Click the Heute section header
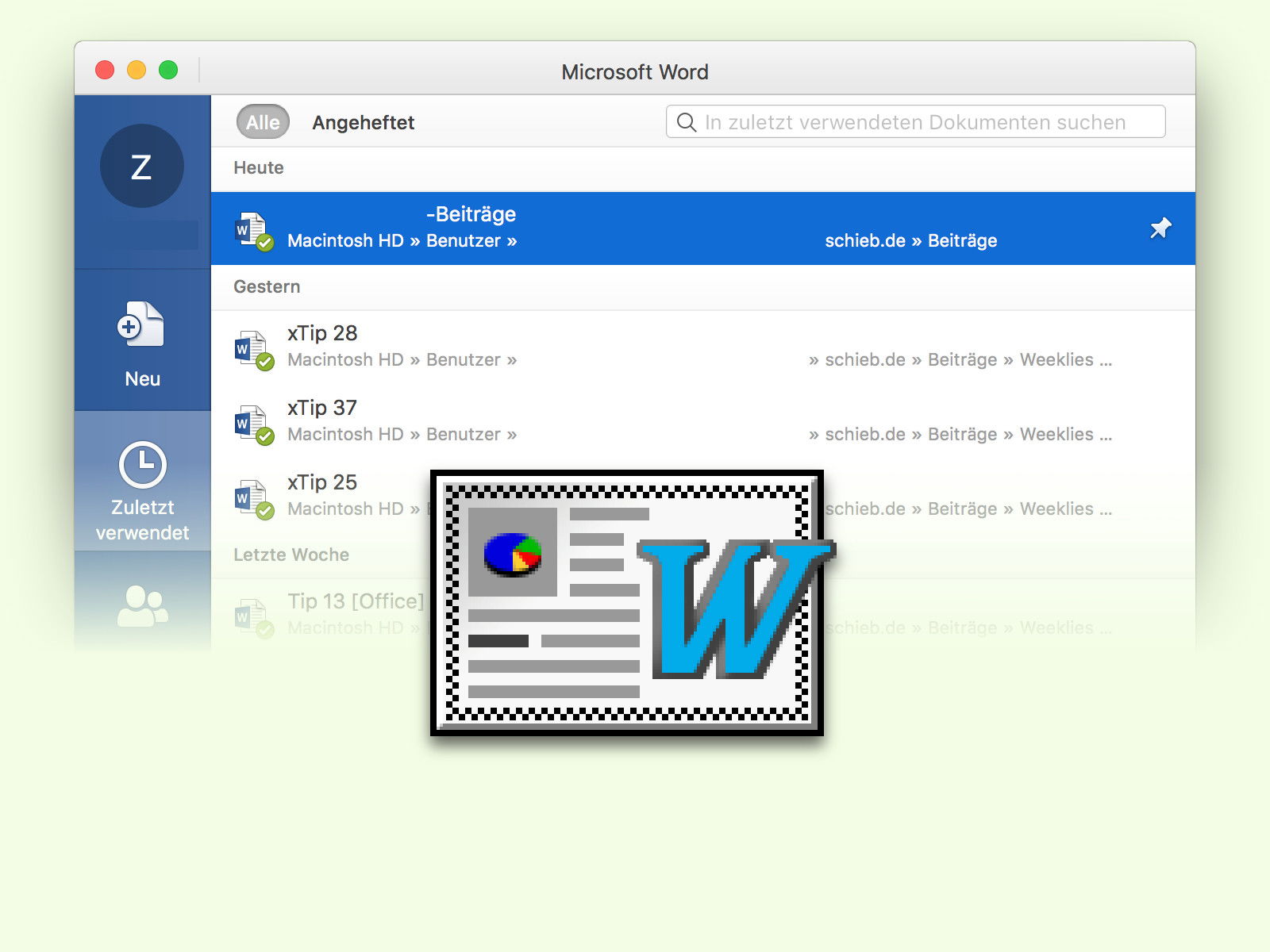Screen dimensions: 1270x952 [x=259, y=167]
